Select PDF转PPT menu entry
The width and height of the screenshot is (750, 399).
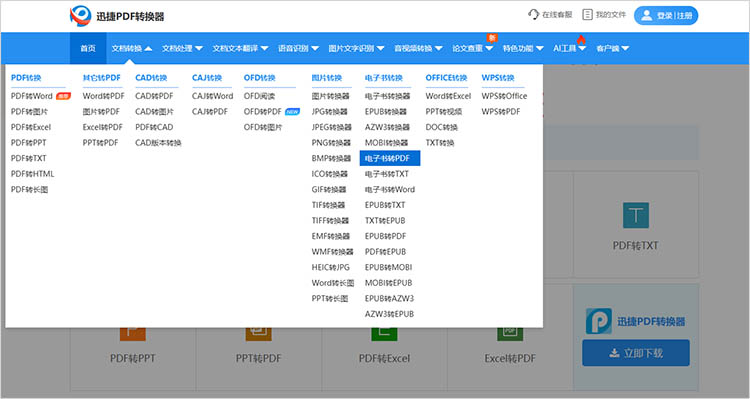coord(29,143)
